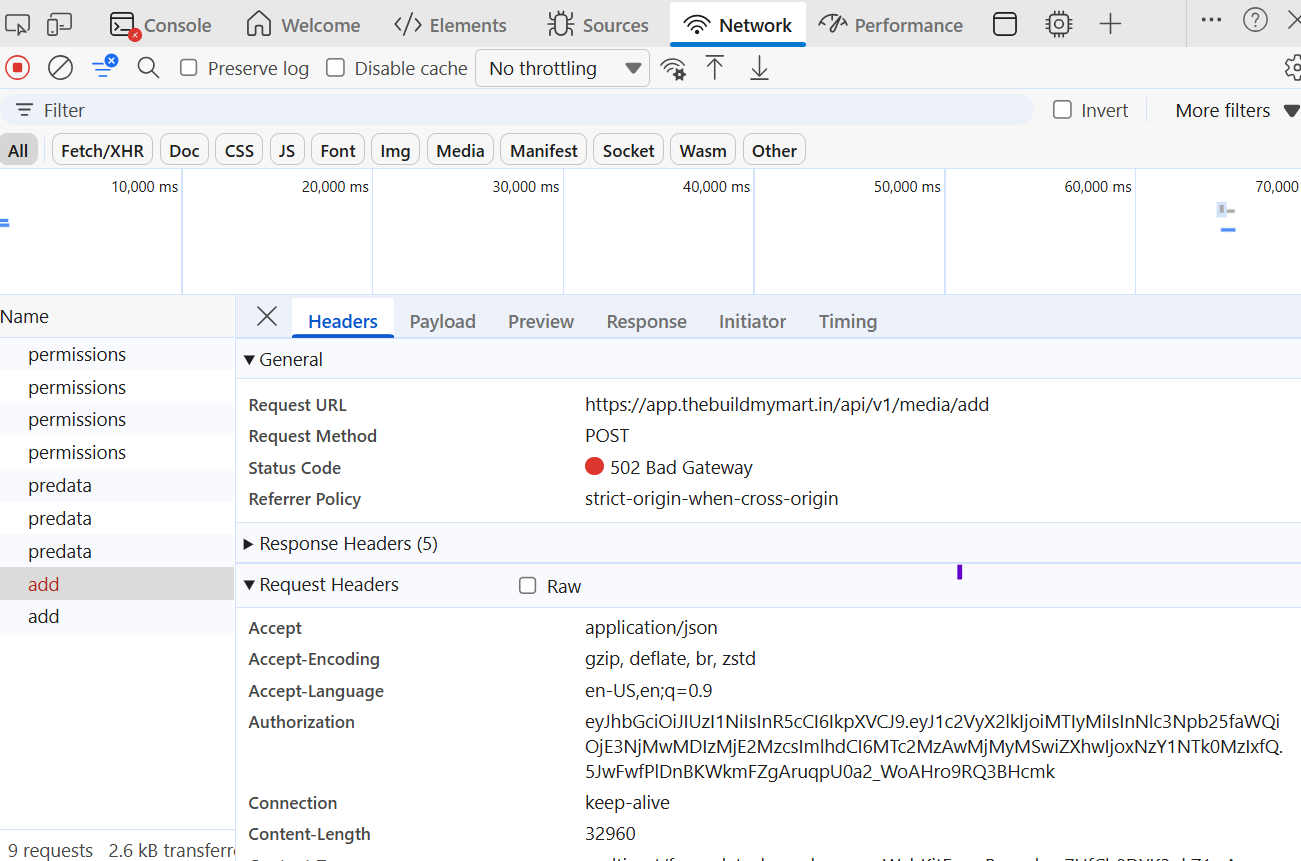Switch to the Sources tab
The image size is (1301, 861).
point(598,25)
